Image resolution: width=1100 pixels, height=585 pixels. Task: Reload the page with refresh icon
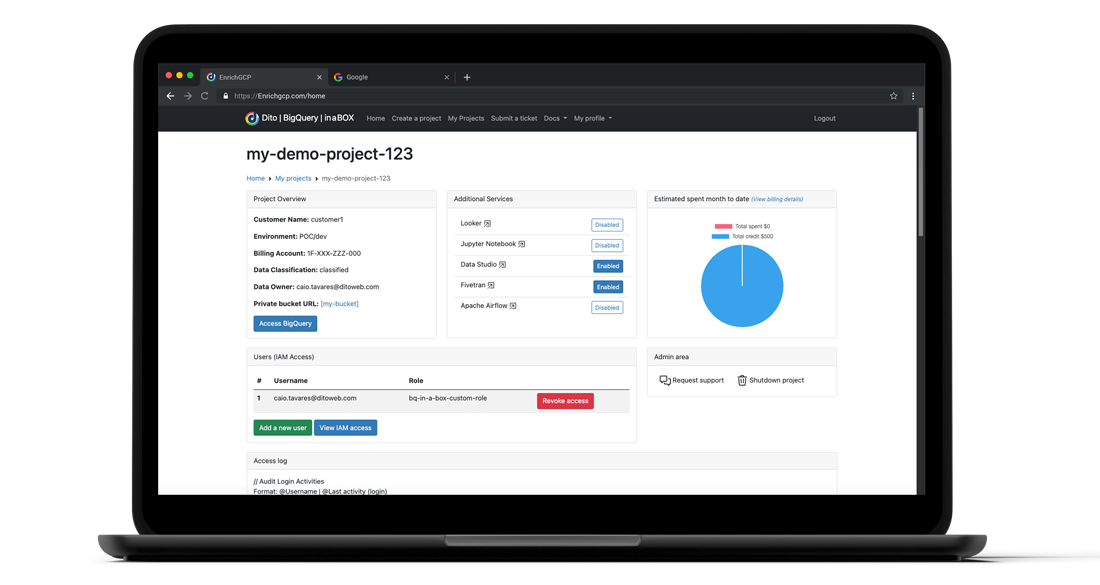point(205,96)
